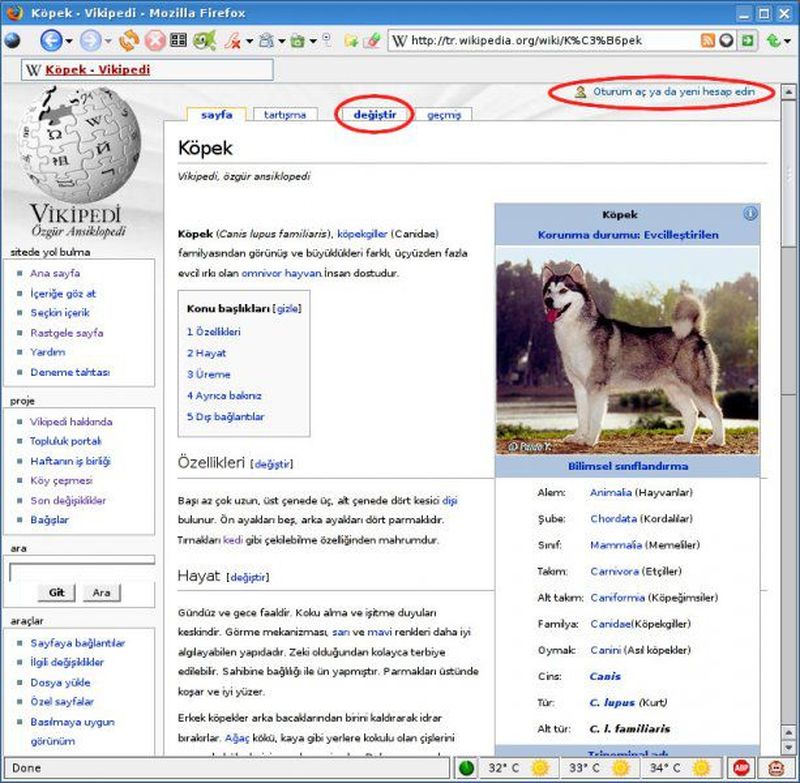Switch to the tartışma tab
Screen dimensions: 800x783
point(284,115)
